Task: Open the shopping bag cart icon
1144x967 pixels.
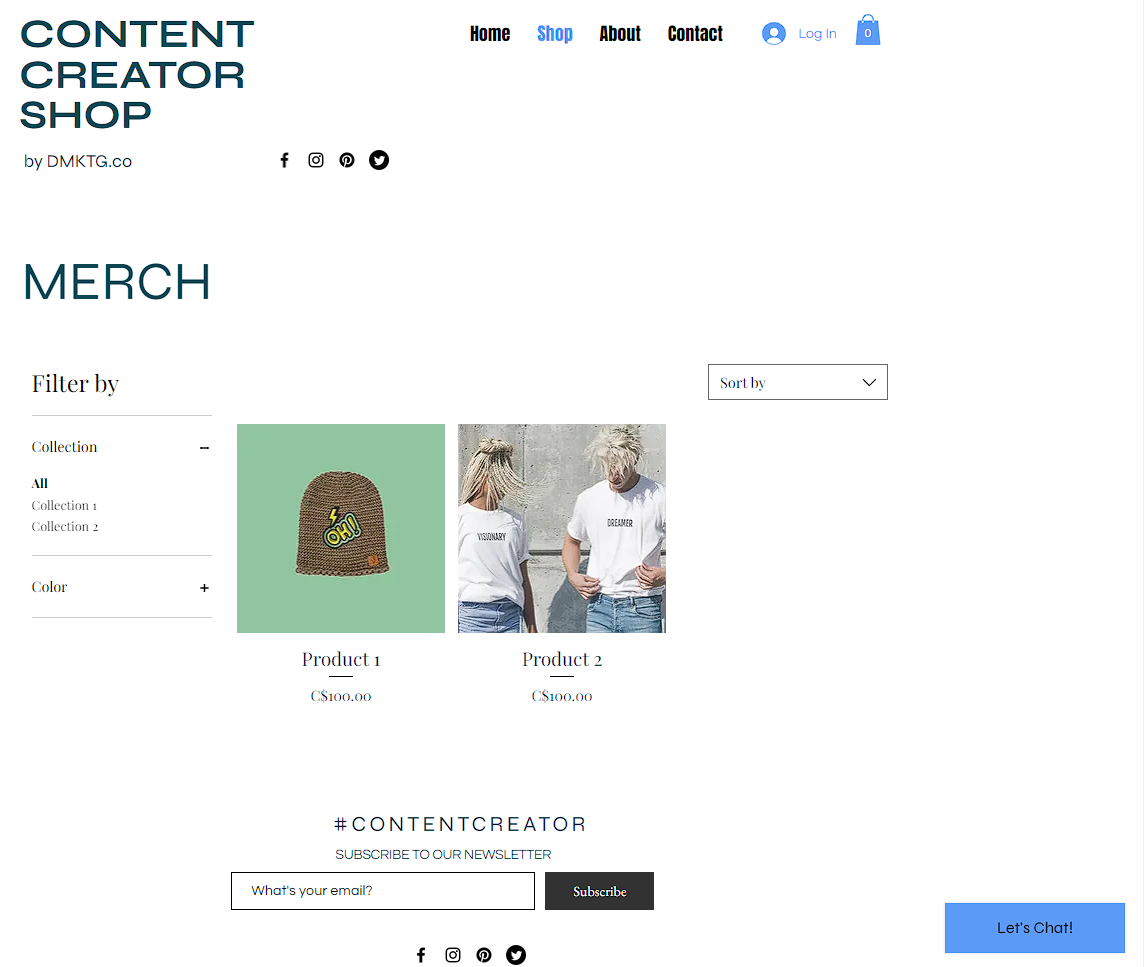Action: [x=867, y=31]
